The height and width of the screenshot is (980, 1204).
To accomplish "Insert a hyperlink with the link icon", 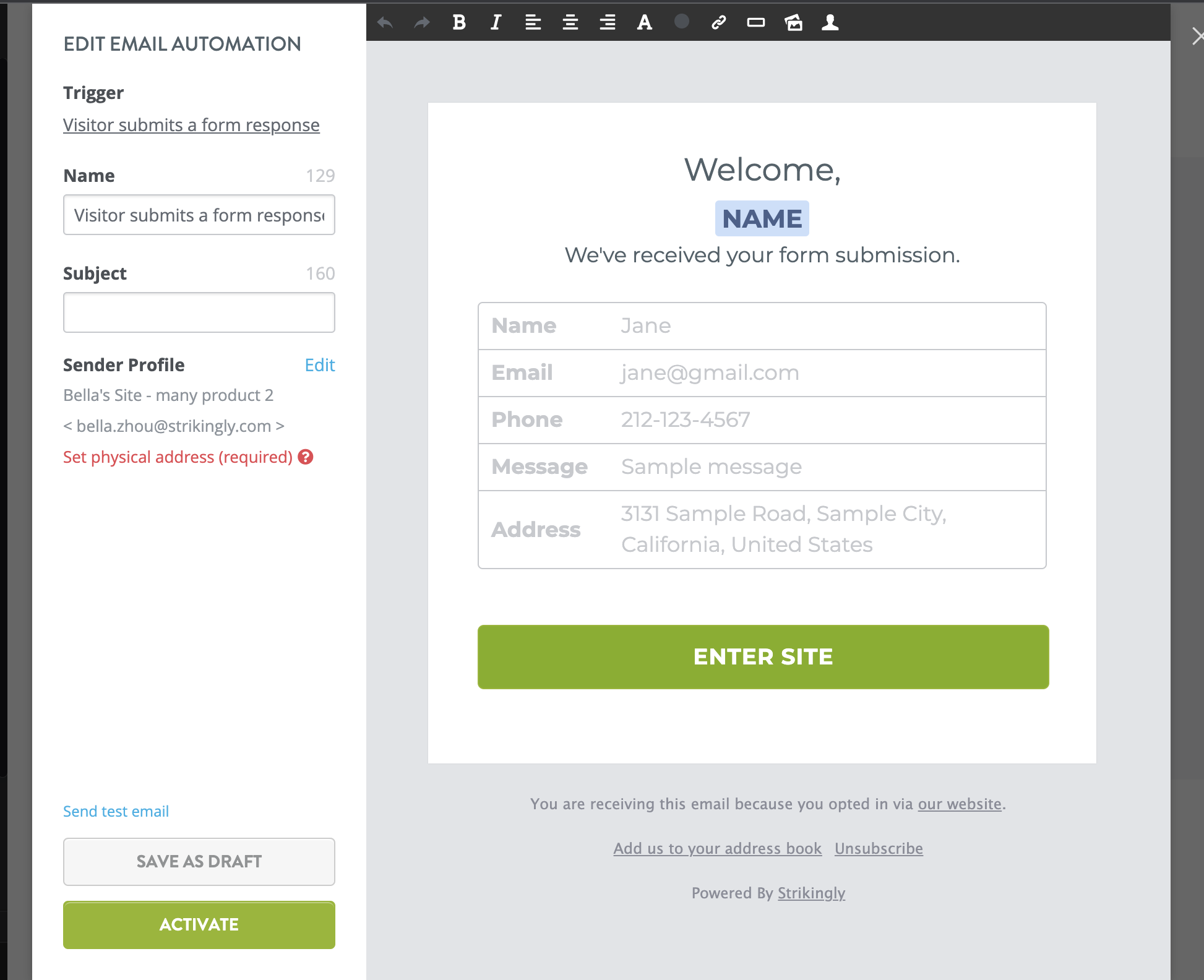I will [x=718, y=23].
